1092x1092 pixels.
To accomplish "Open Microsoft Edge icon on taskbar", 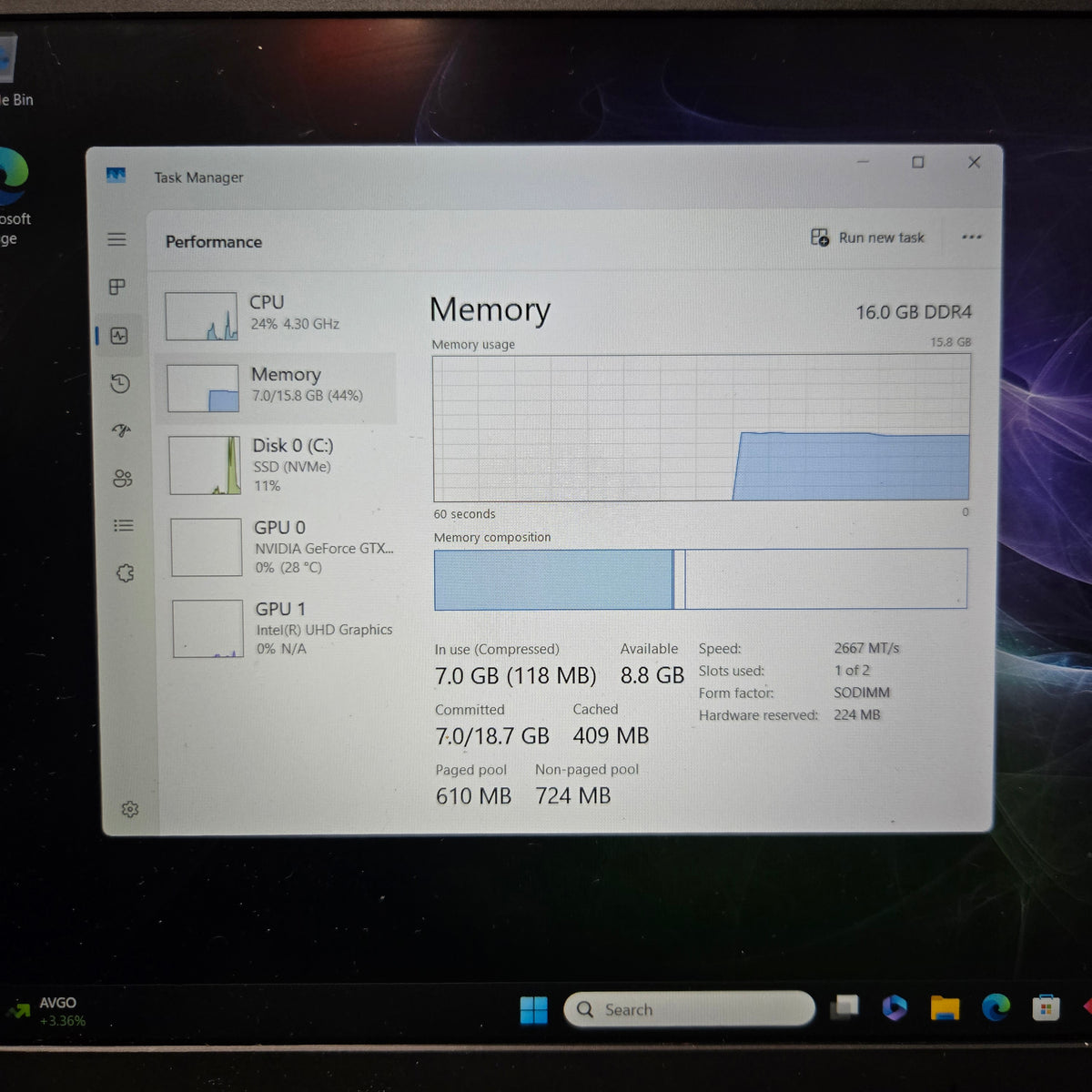I will 996,1006.
